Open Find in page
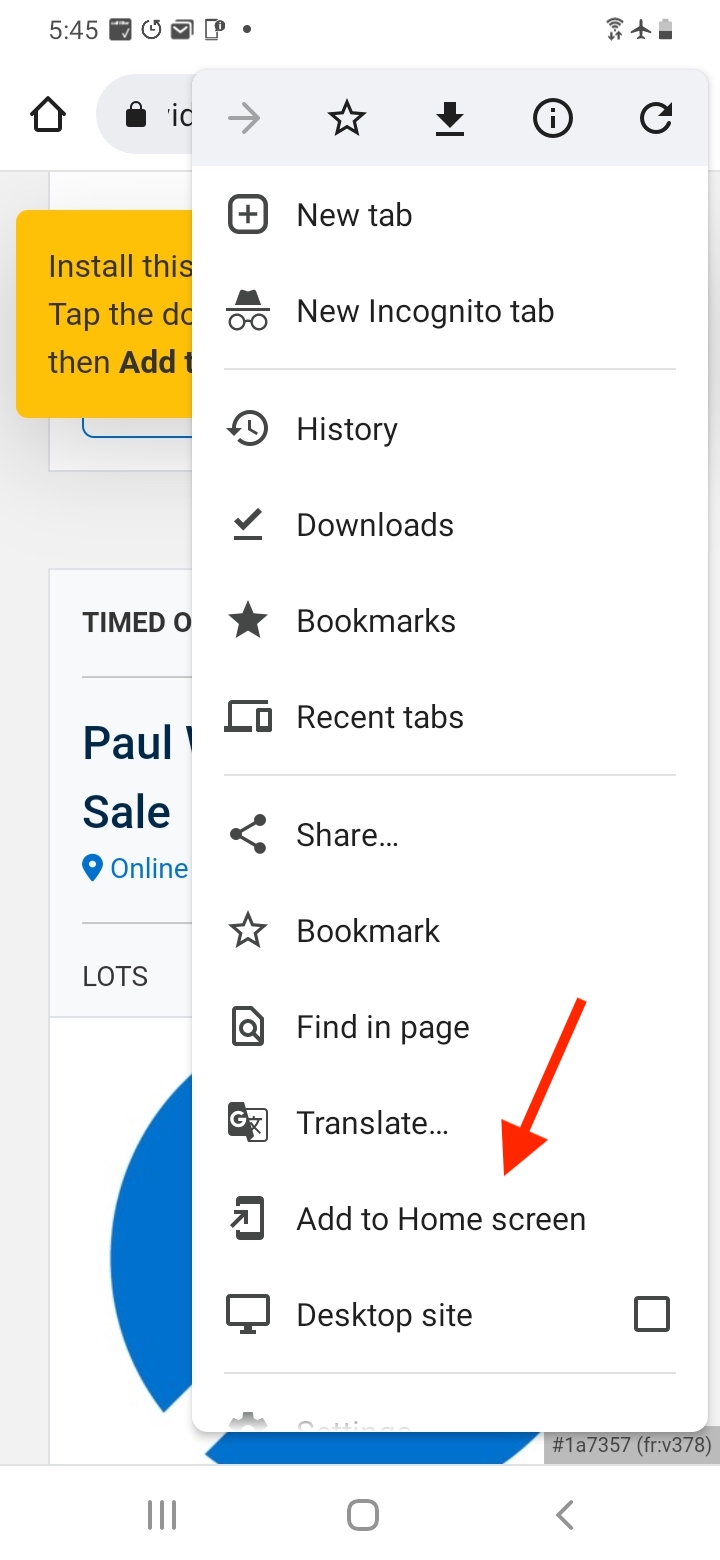Screen dimensions: 720x1560 pyautogui.click(x=382, y=1026)
